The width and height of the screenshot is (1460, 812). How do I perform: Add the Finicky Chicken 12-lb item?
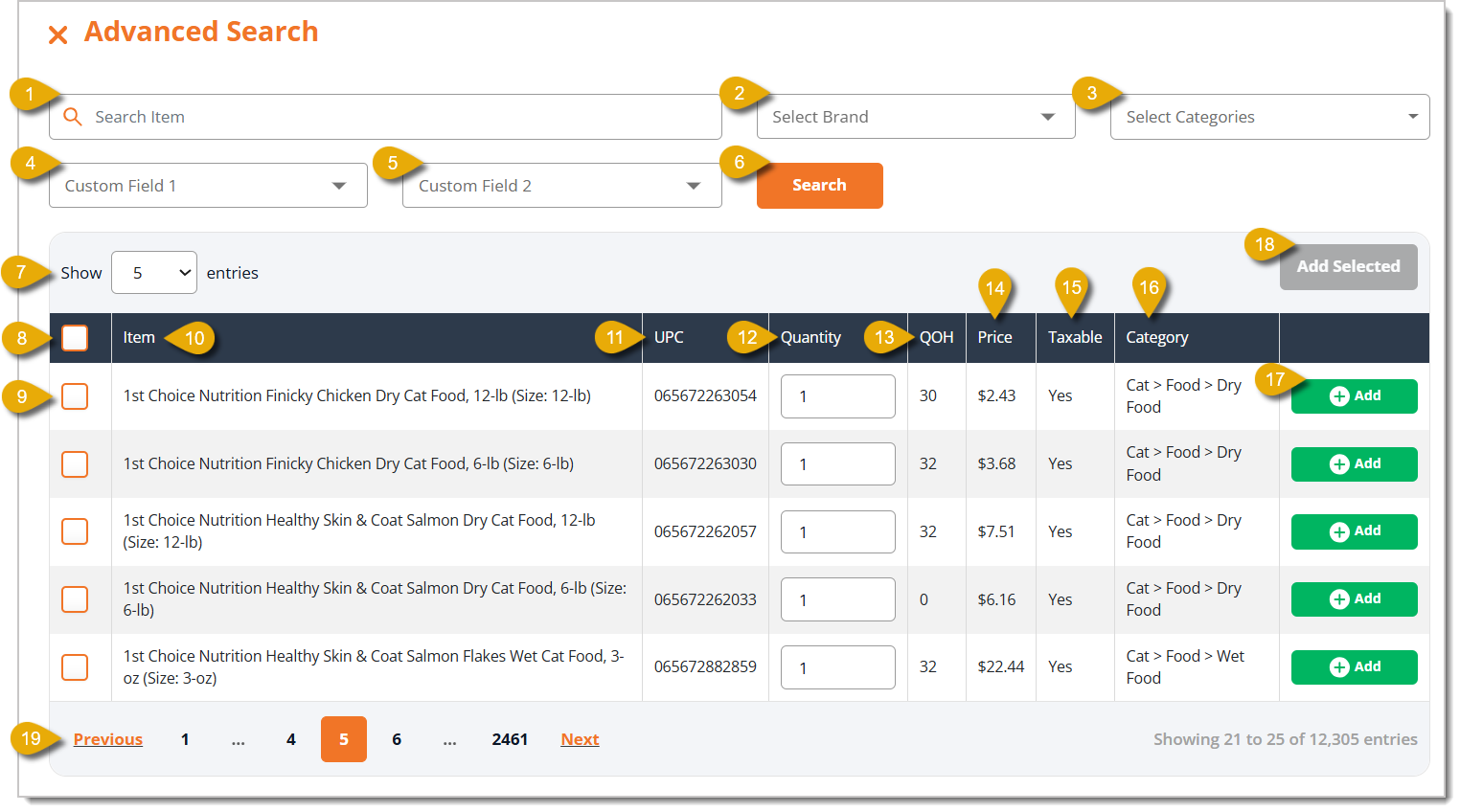tap(1354, 396)
